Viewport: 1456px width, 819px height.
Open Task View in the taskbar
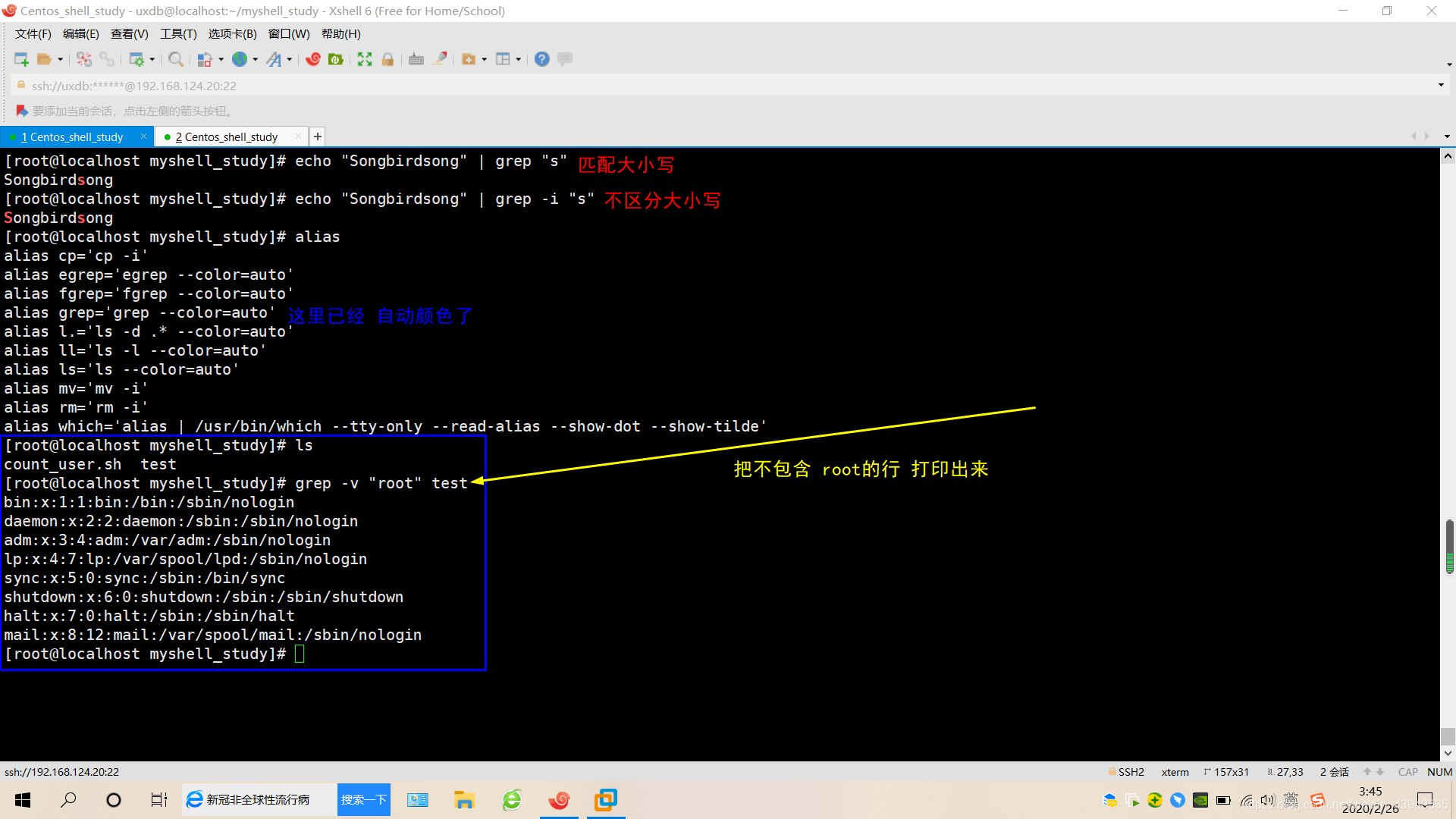coord(159,800)
